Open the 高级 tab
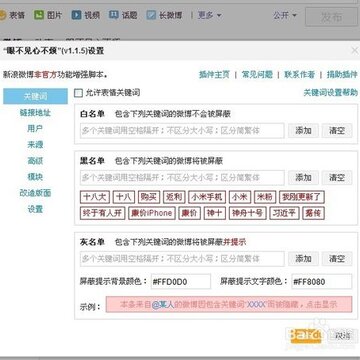This screenshot has height=360, width=360. click(x=35, y=161)
